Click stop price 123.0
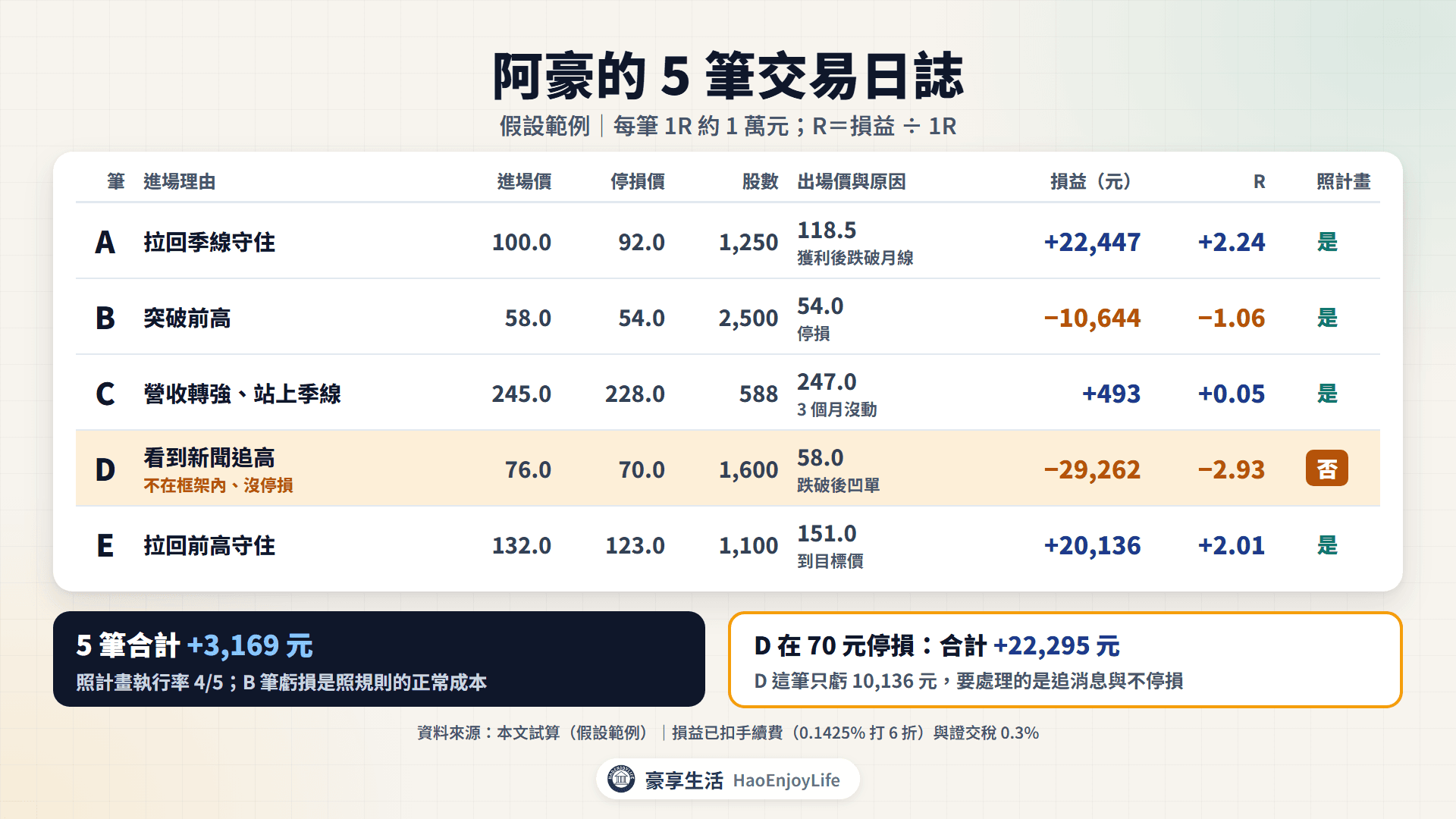 coord(635,545)
